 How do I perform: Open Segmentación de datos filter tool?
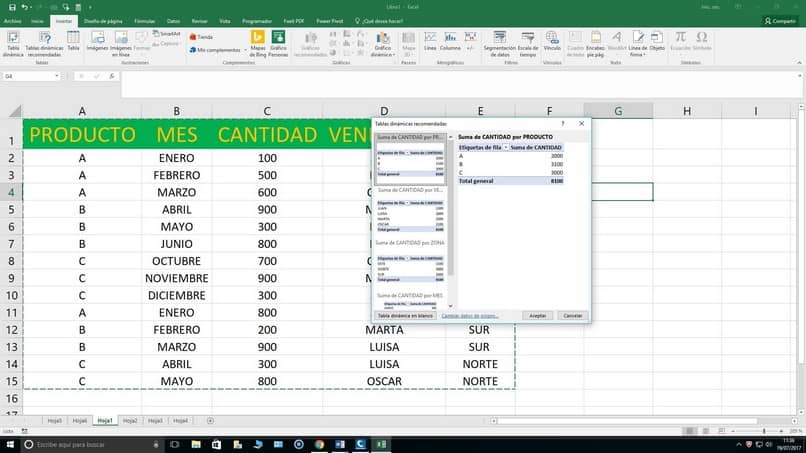click(x=499, y=43)
